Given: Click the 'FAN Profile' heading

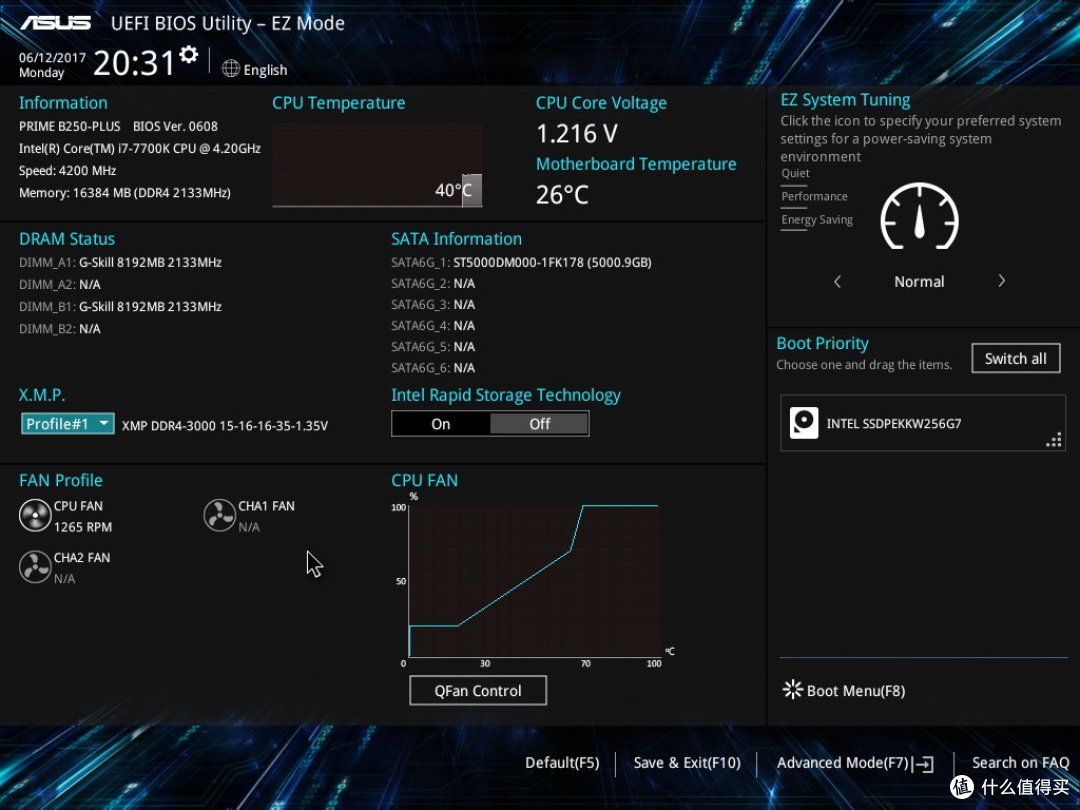Looking at the screenshot, I should click(x=61, y=480).
